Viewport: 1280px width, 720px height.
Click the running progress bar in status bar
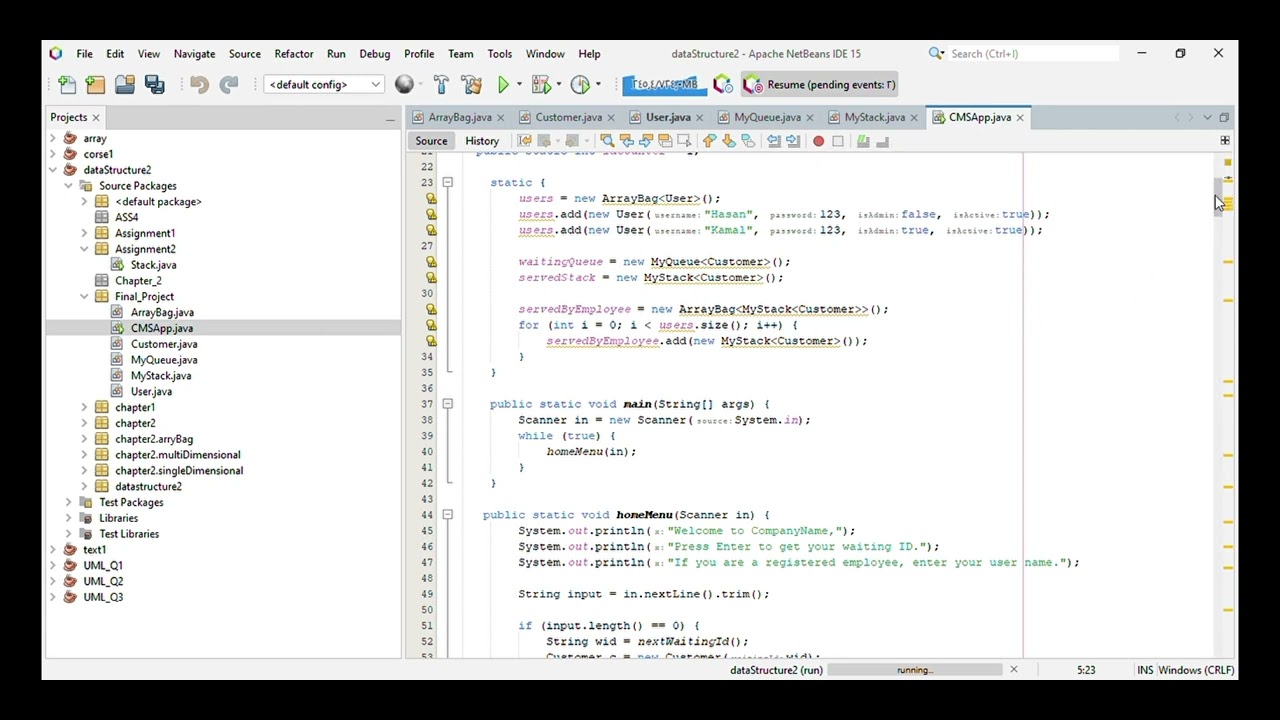[x=914, y=670]
